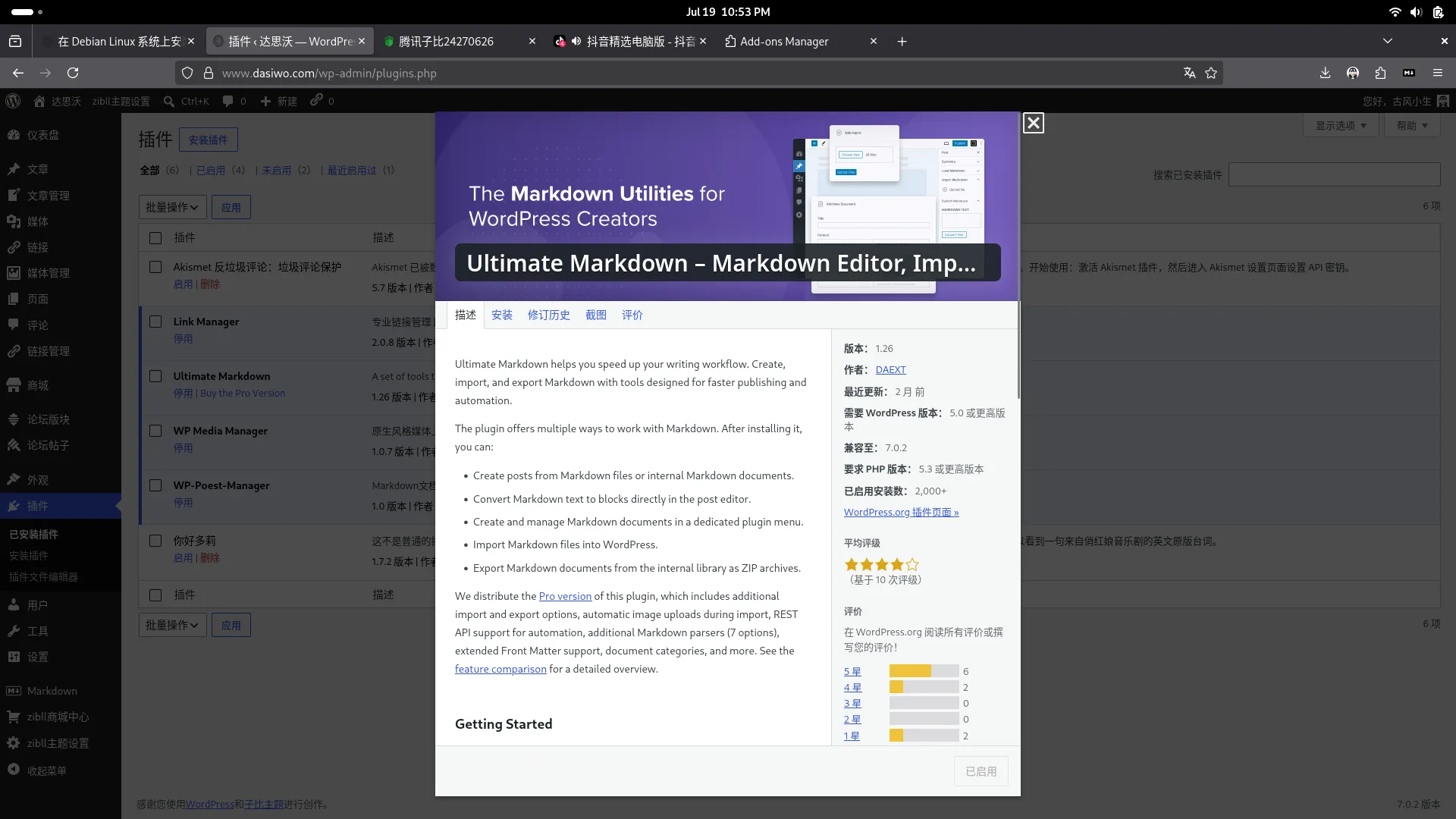This screenshot has height=819, width=1456.
Task: Tick the WP-Poest-Manager checkbox
Action: 155,485
